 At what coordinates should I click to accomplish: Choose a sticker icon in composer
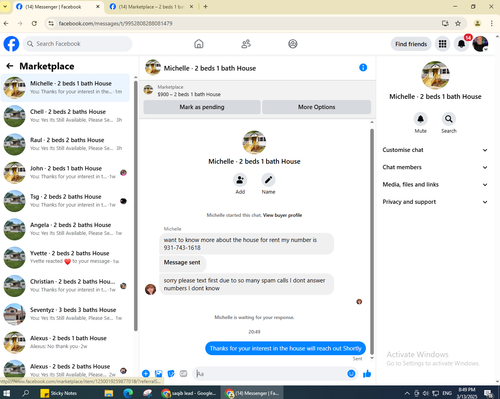click(x=171, y=374)
